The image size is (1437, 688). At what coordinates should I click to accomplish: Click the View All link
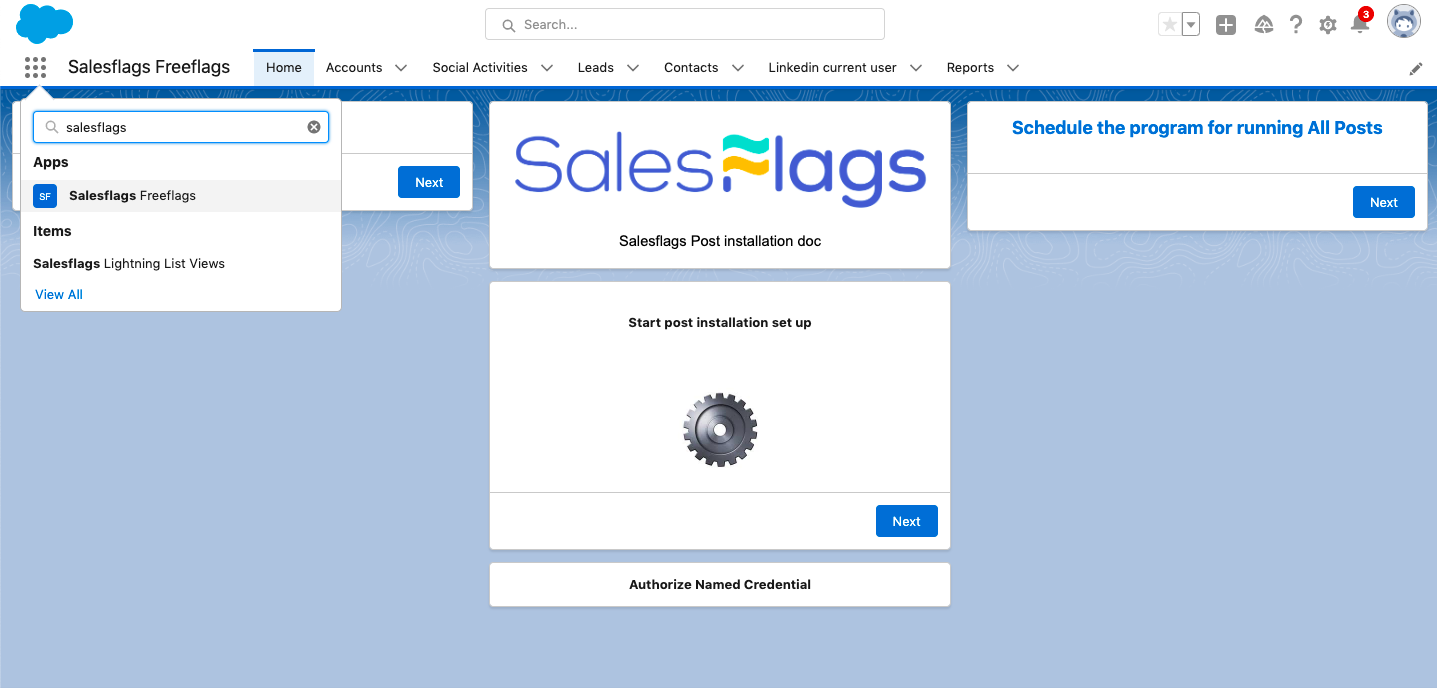pos(59,294)
